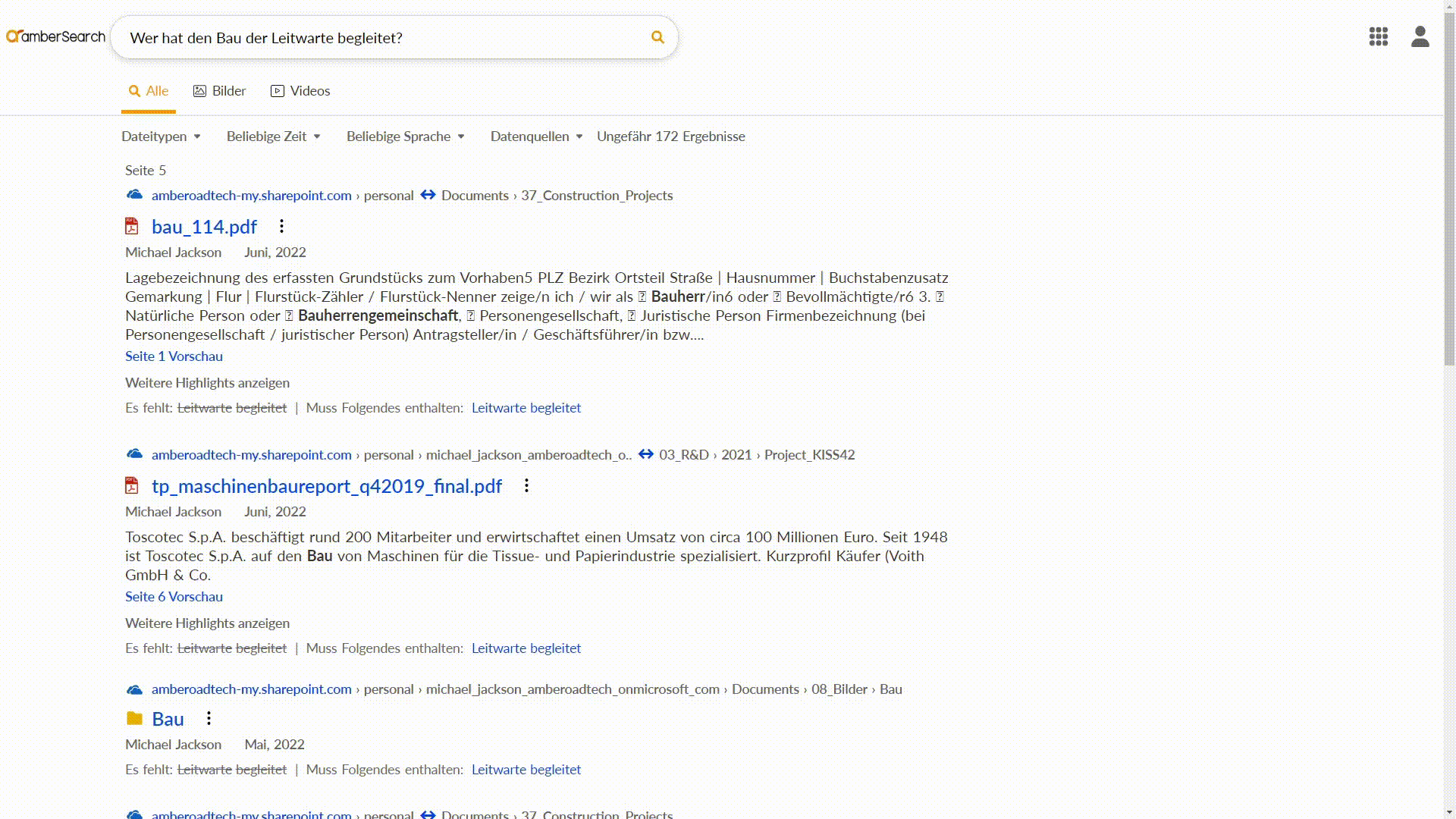Image resolution: width=1456 pixels, height=819 pixels.
Task: Open the PDF icon beside bau_114.pdf
Action: click(131, 225)
